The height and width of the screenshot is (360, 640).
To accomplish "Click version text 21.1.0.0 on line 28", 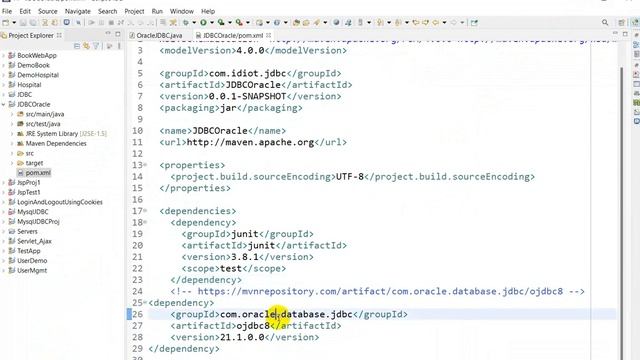I will point(242,338).
